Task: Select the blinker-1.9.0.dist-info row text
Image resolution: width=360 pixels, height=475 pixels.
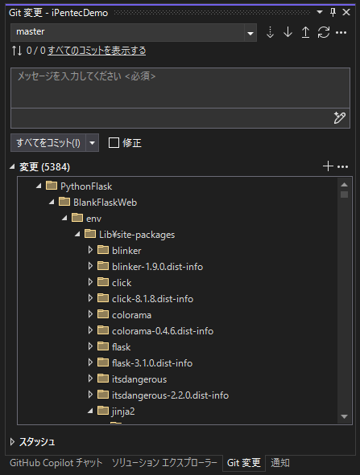Action: point(157,267)
